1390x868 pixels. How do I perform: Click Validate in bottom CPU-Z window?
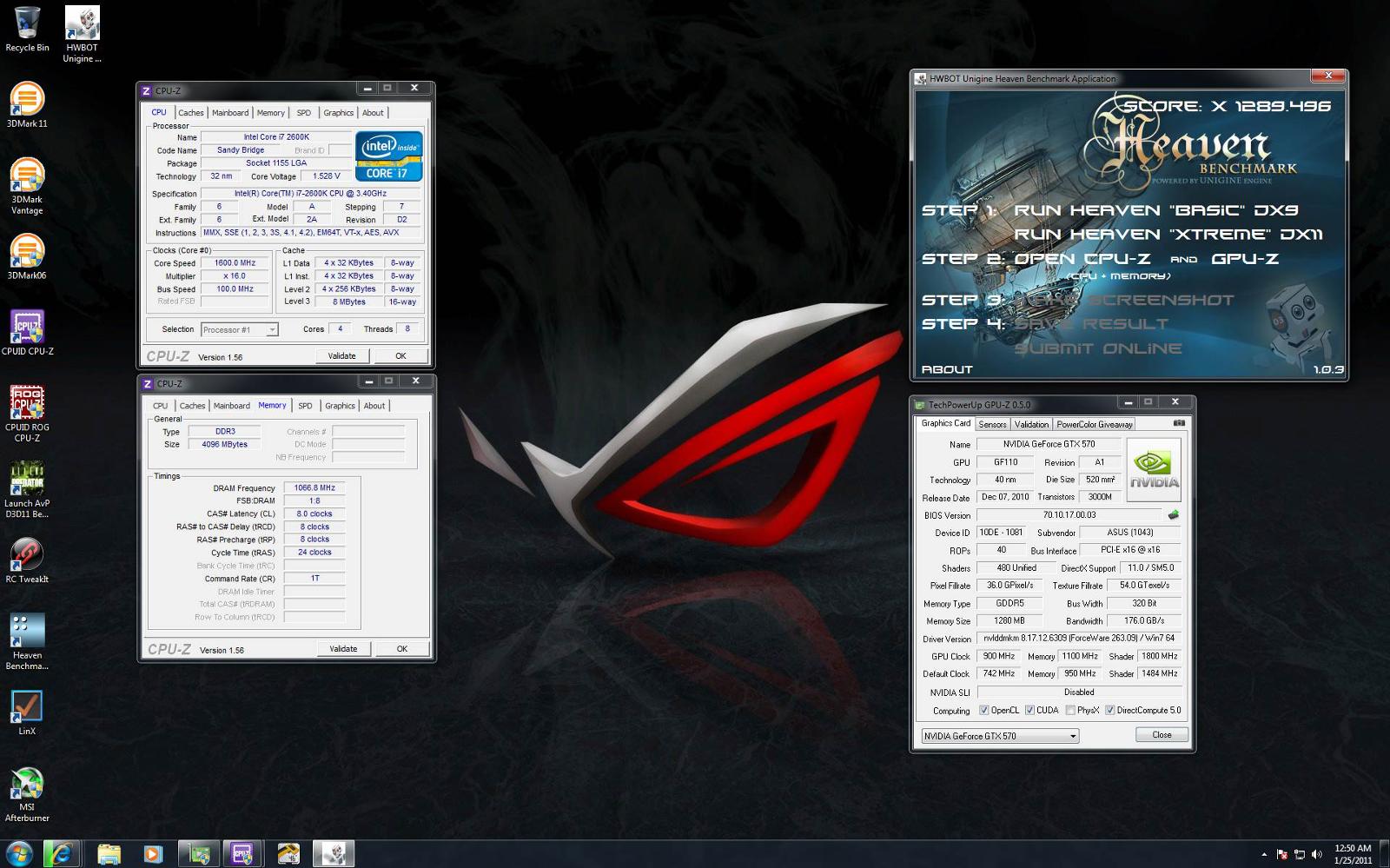point(343,648)
